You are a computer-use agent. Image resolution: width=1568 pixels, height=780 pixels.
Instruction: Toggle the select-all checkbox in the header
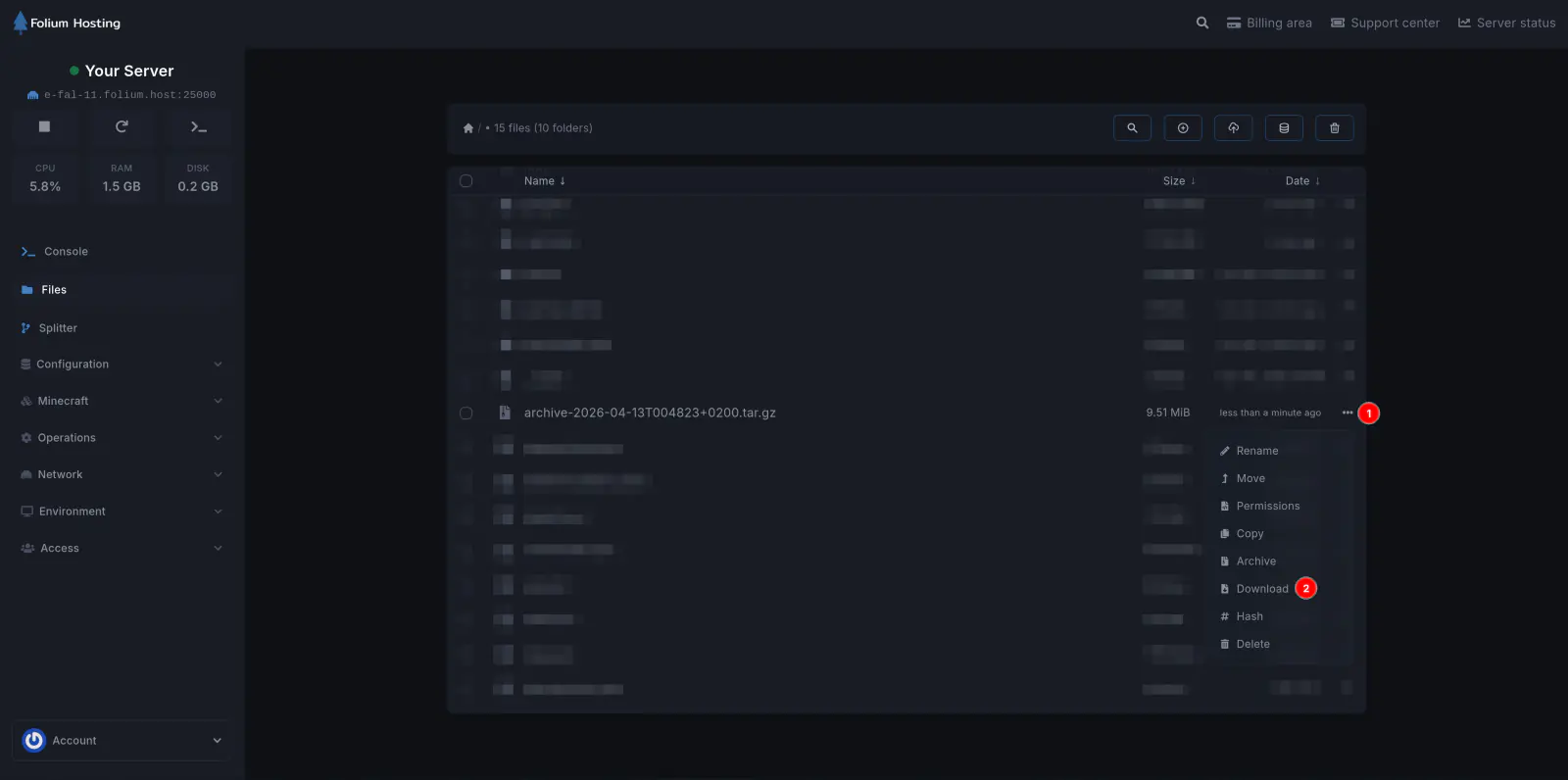[466, 181]
